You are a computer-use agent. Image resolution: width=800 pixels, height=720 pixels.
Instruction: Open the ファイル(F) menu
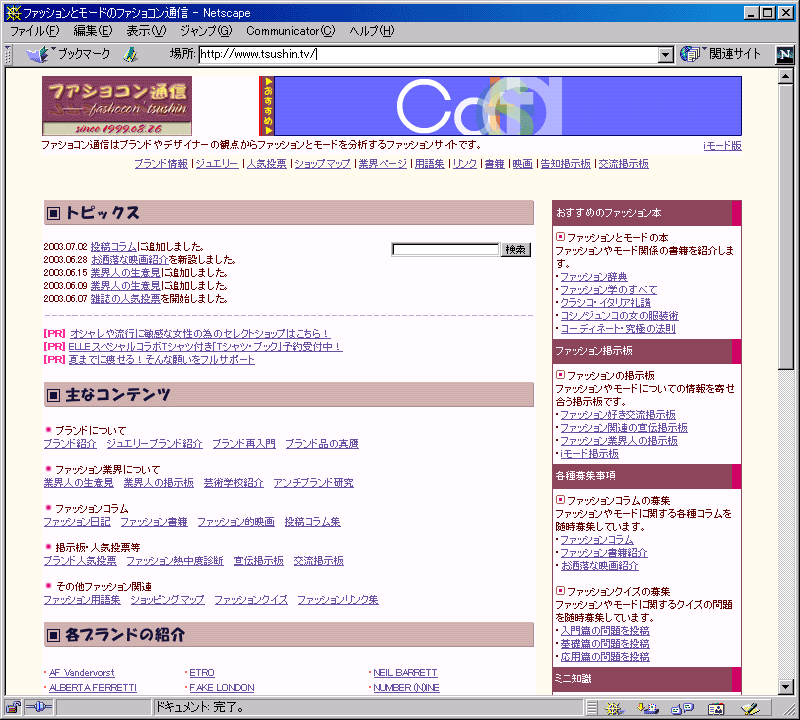35,31
